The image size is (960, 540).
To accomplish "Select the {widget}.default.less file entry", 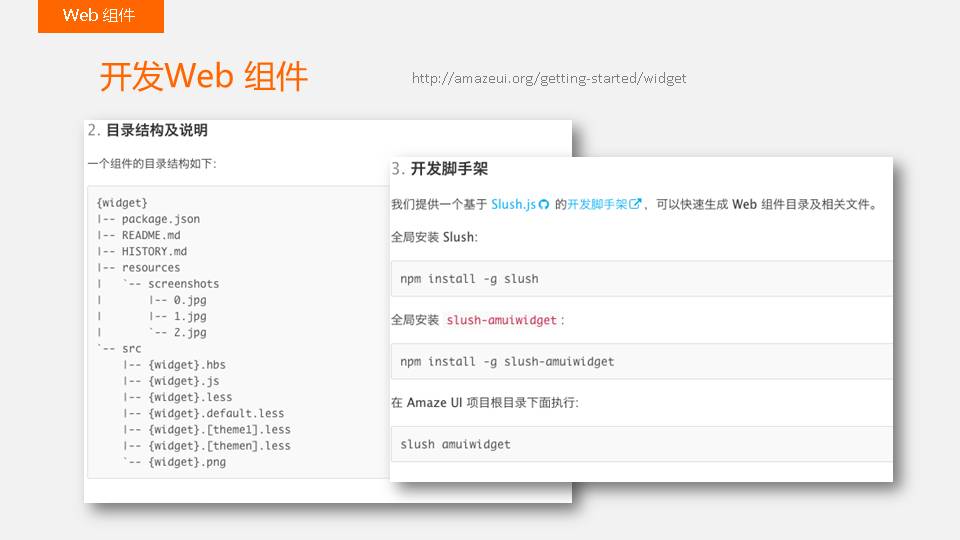I will pos(216,413).
